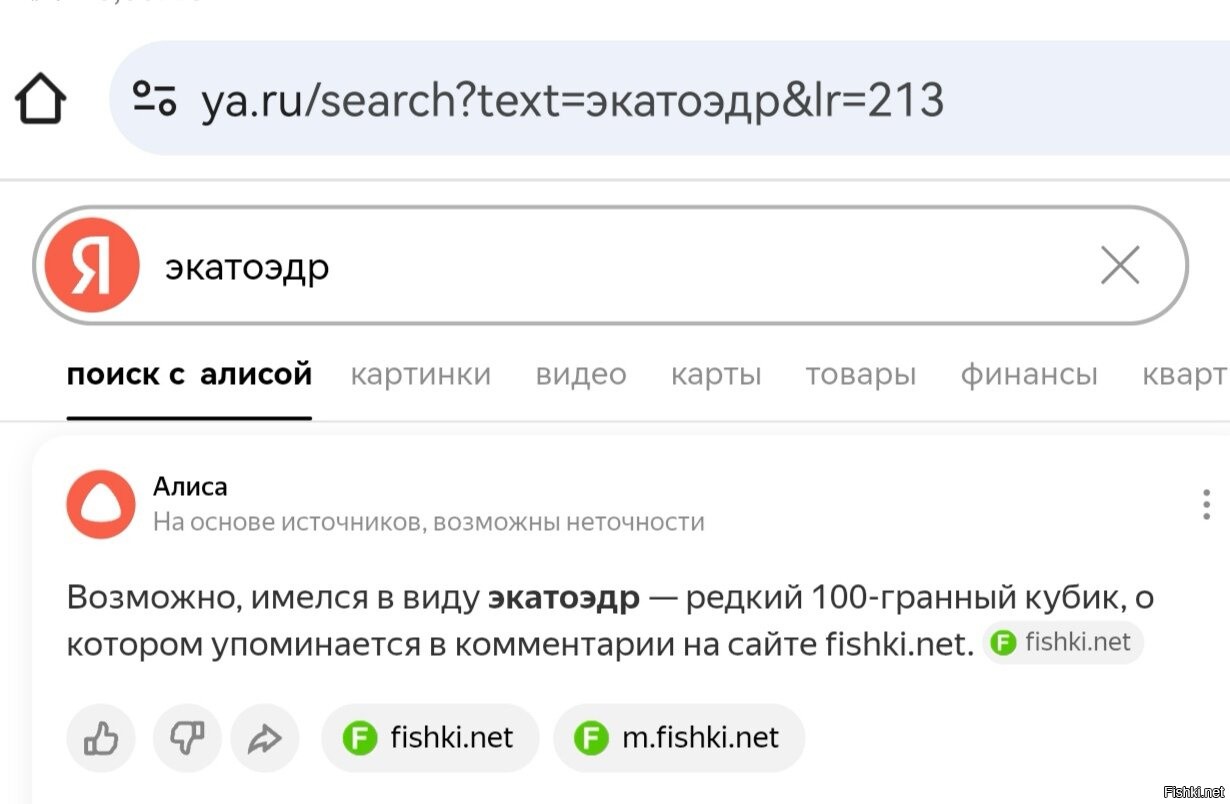Follow the inline fishki.net citation link
This screenshot has height=804, width=1230.
pos(1063,643)
